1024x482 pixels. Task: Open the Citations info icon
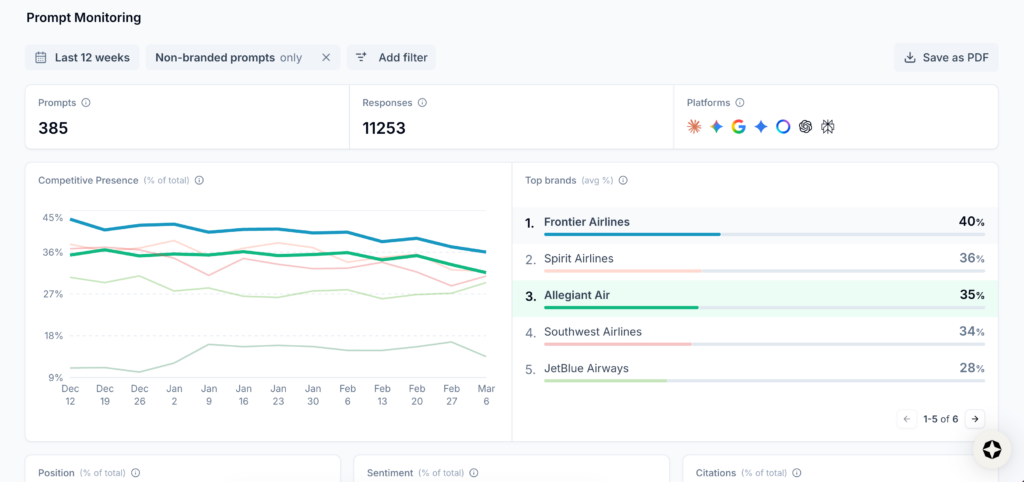tap(796, 473)
